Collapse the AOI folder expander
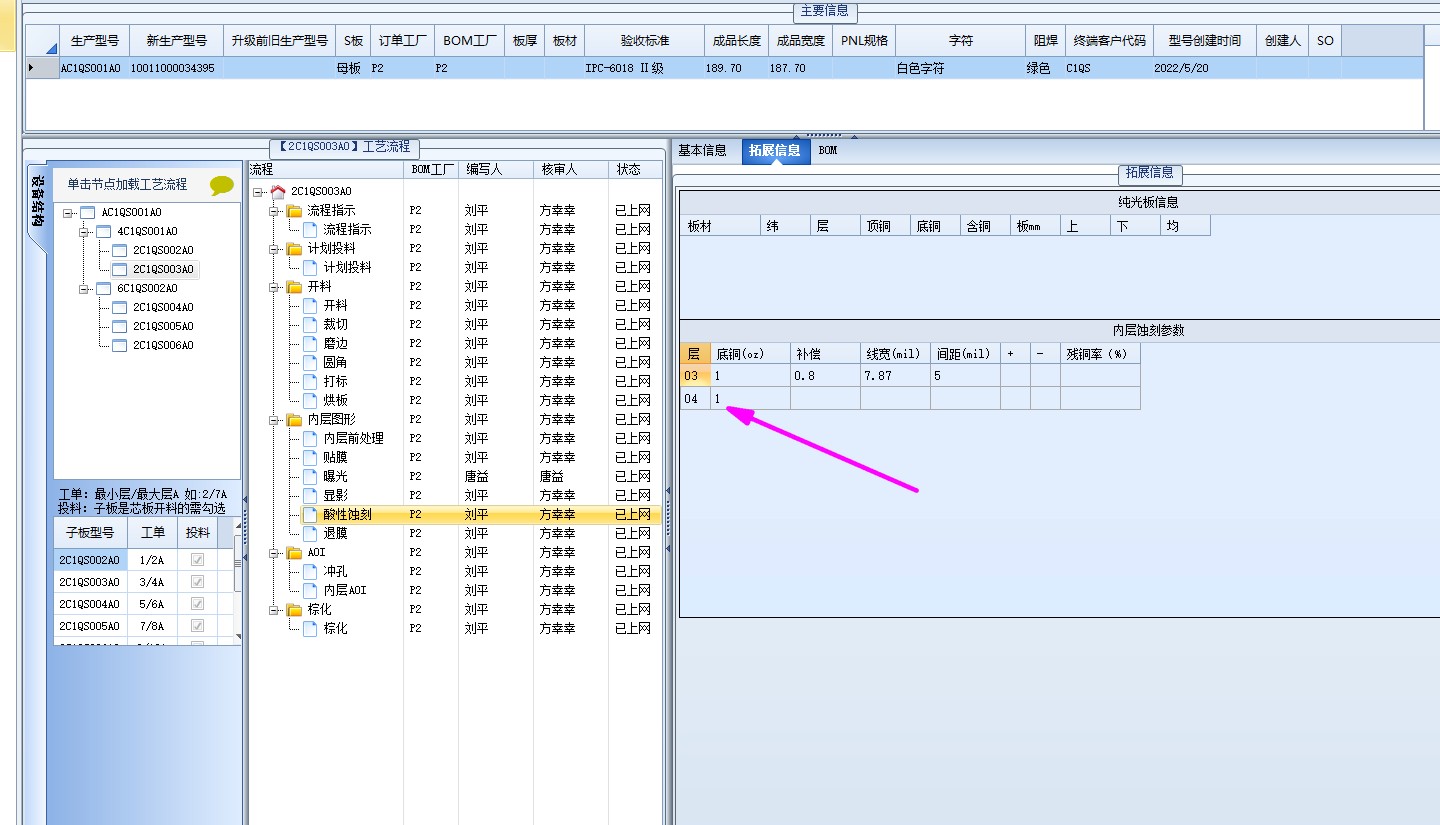1440x825 pixels. [x=274, y=553]
